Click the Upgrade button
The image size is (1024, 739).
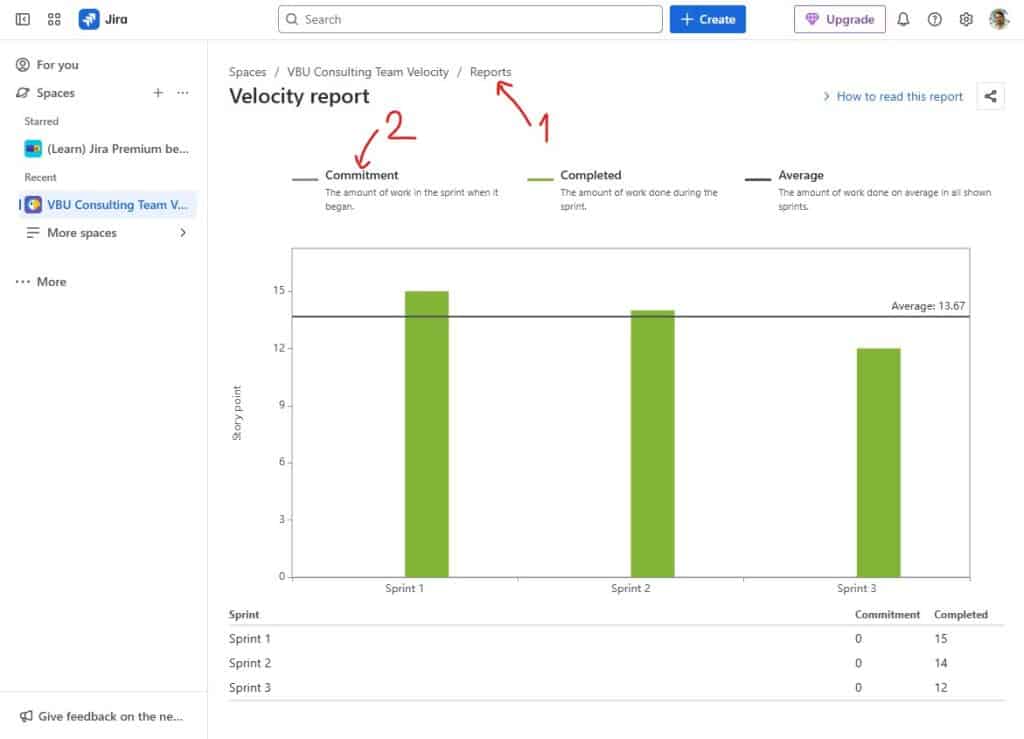pos(839,19)
